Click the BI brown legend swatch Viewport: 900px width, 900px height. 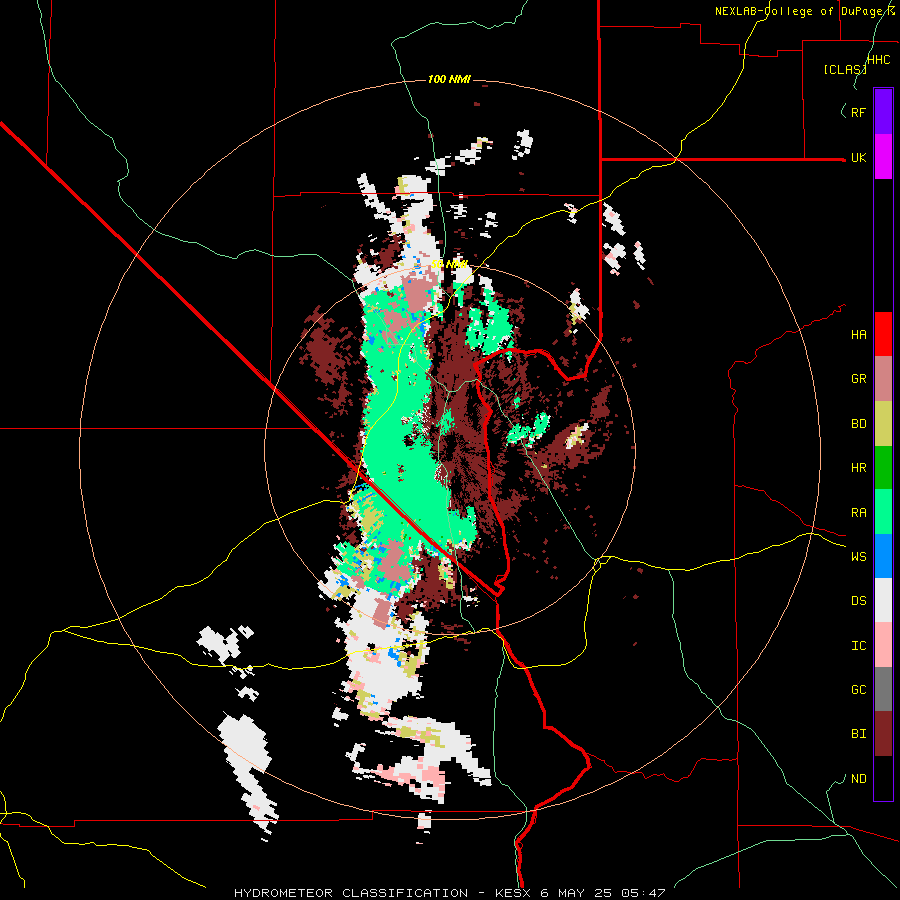[x=883, y=734]
